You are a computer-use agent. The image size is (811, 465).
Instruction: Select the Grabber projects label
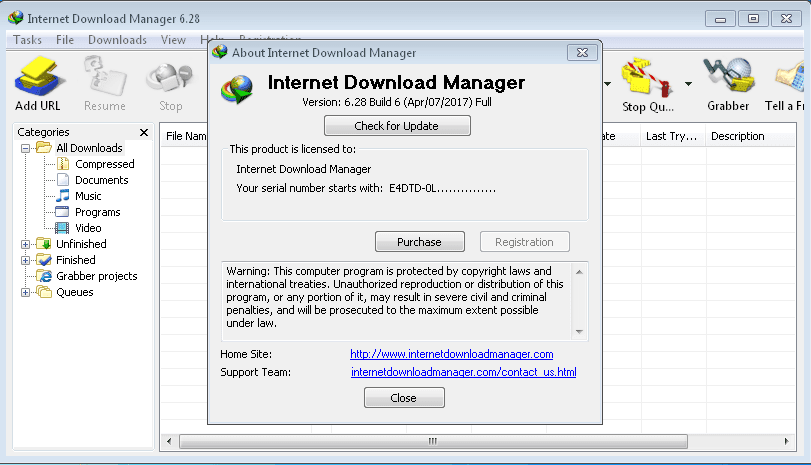click(97, 276)
